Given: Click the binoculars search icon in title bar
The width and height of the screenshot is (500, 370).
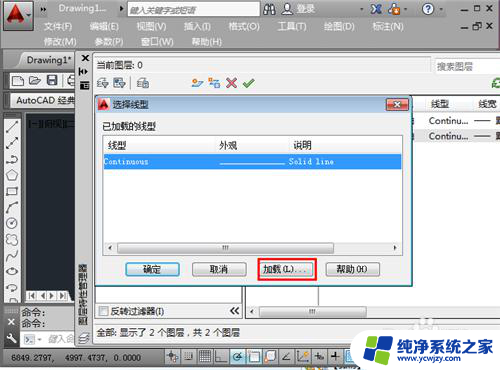Looking at the screenshot, I should tap(269, 9).
